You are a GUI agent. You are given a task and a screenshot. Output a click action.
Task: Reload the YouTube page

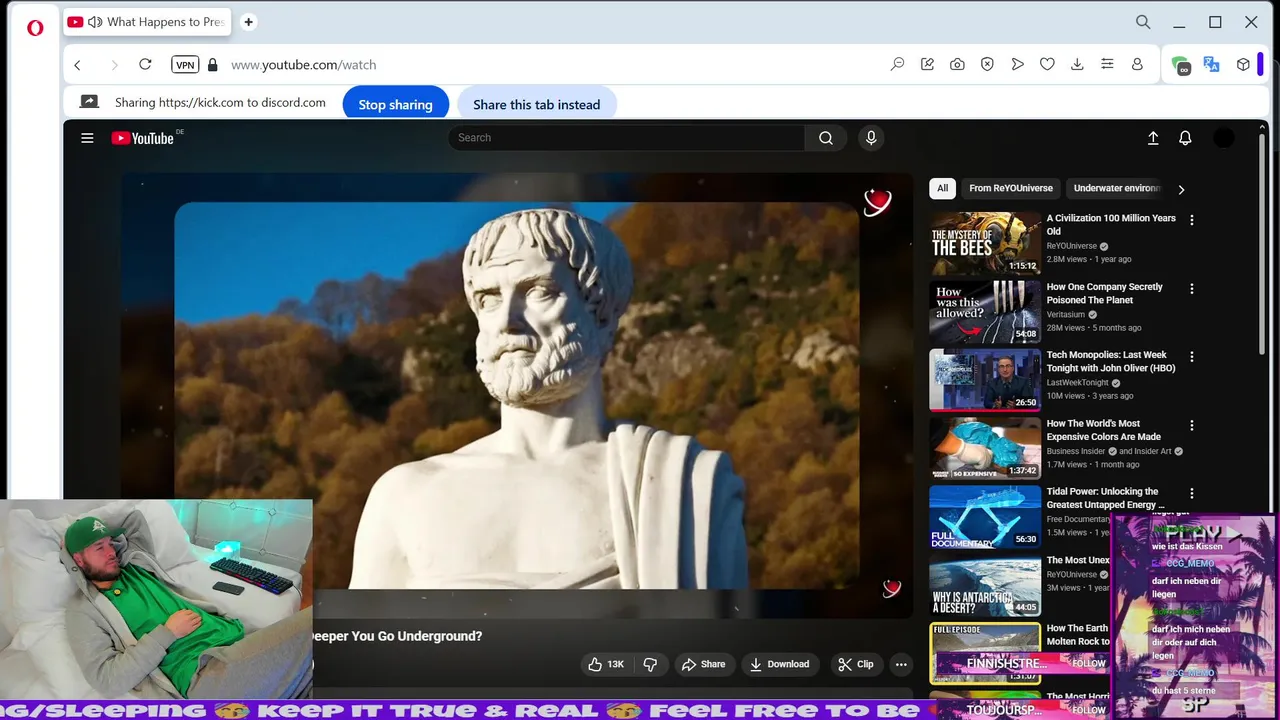145,64
